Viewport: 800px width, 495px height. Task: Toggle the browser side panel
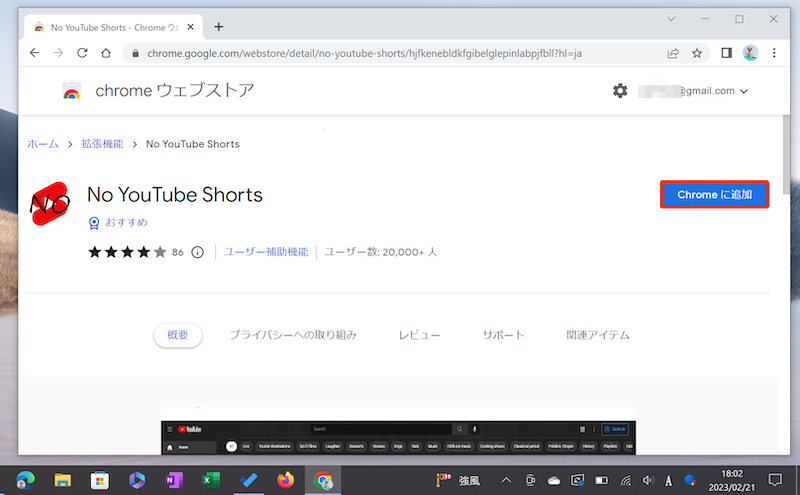coord(727,53)
